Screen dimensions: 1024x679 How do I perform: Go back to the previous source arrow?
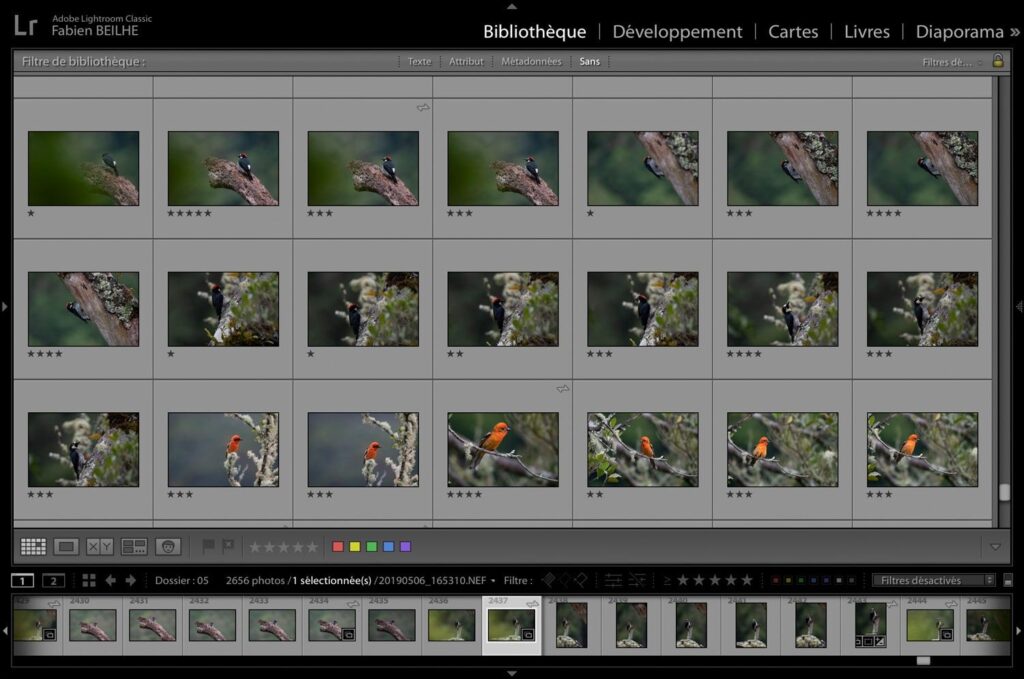110,580
